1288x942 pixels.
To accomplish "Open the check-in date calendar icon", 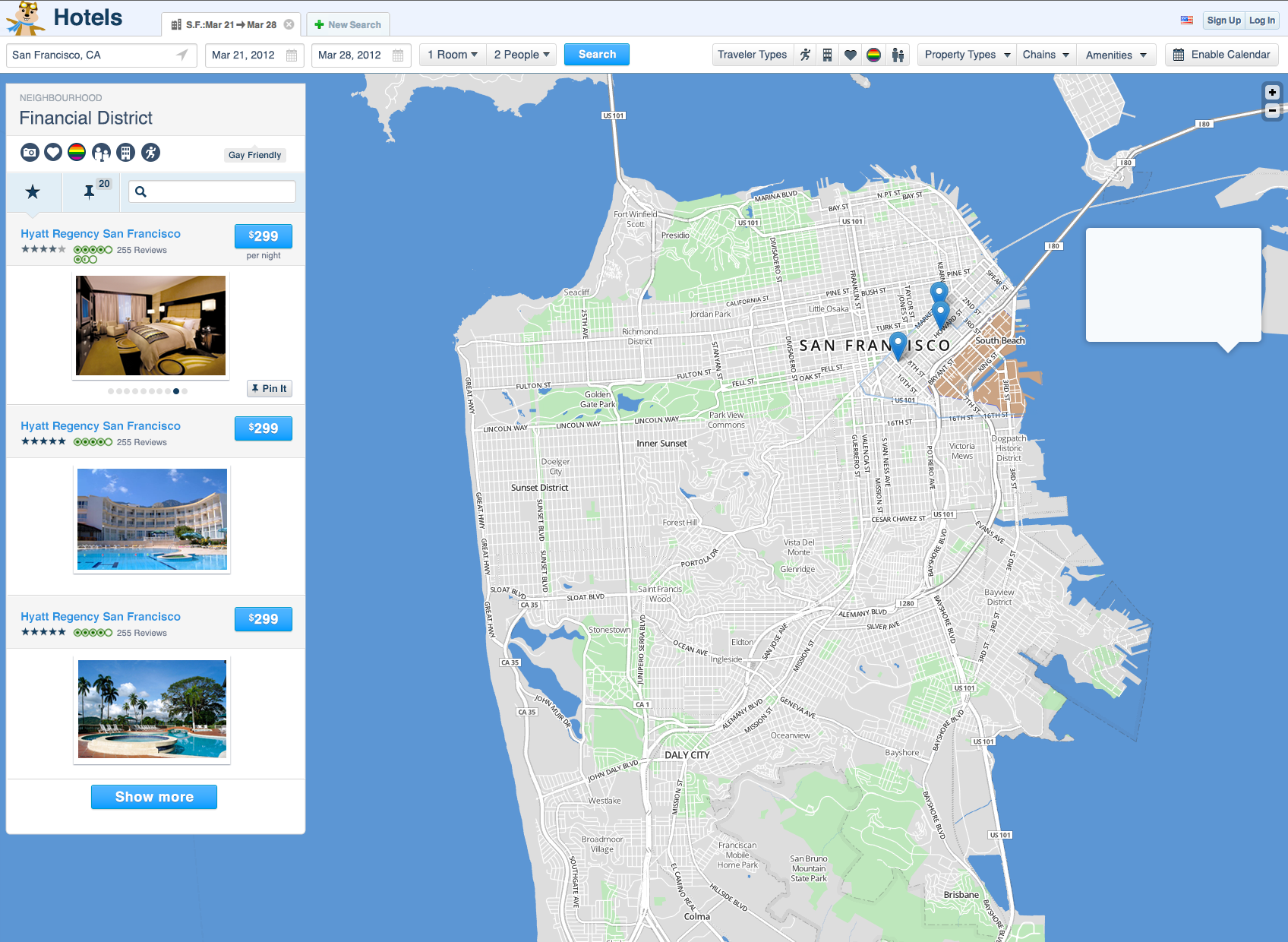I will pos(292,55).
